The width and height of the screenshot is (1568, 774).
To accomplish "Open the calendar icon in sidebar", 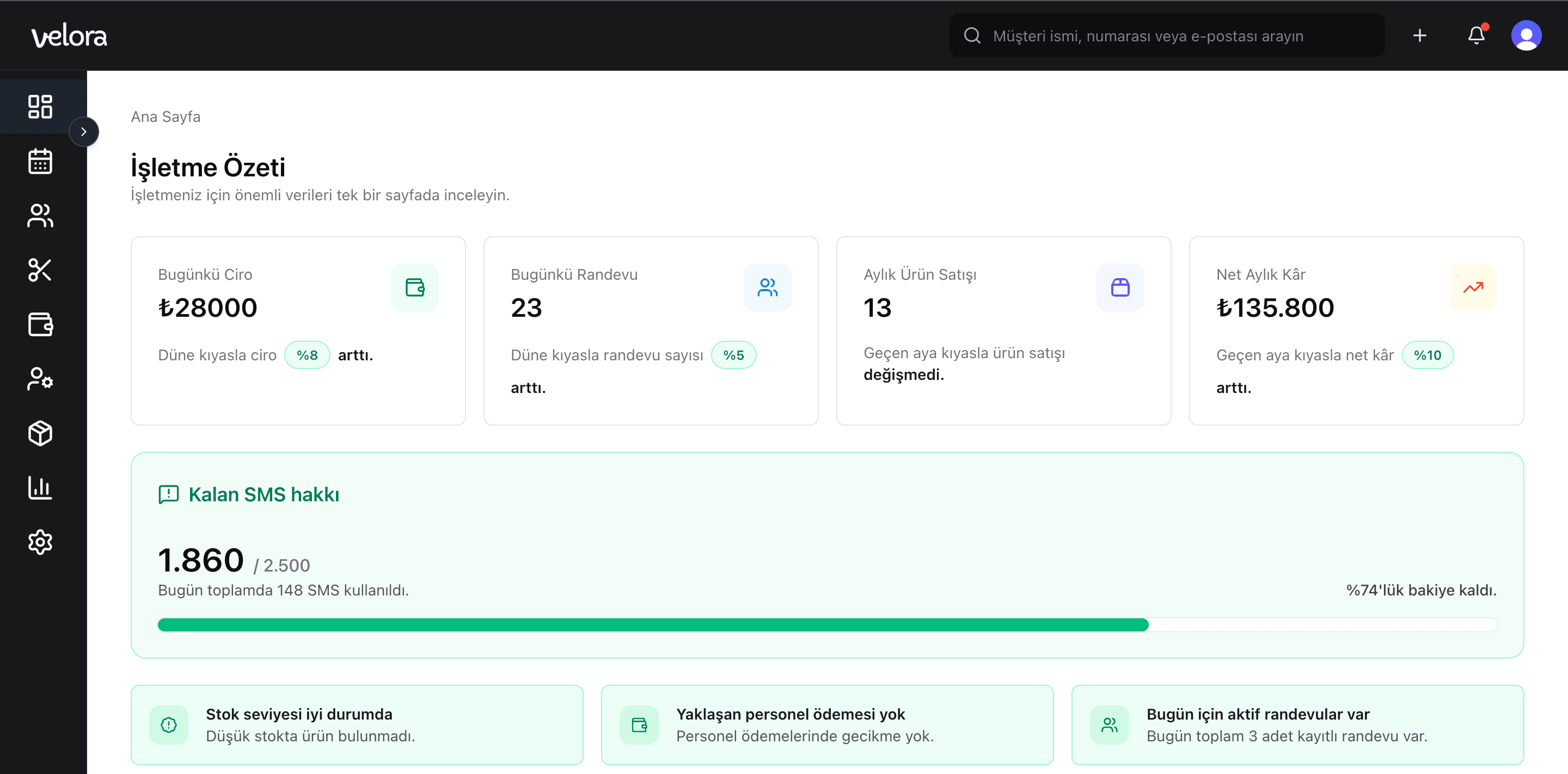I will (40, 161).
